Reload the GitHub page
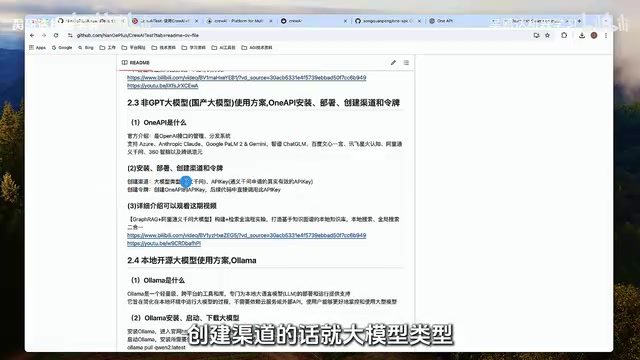Screen dimensions: 640x360 click(x=56, y=36)
